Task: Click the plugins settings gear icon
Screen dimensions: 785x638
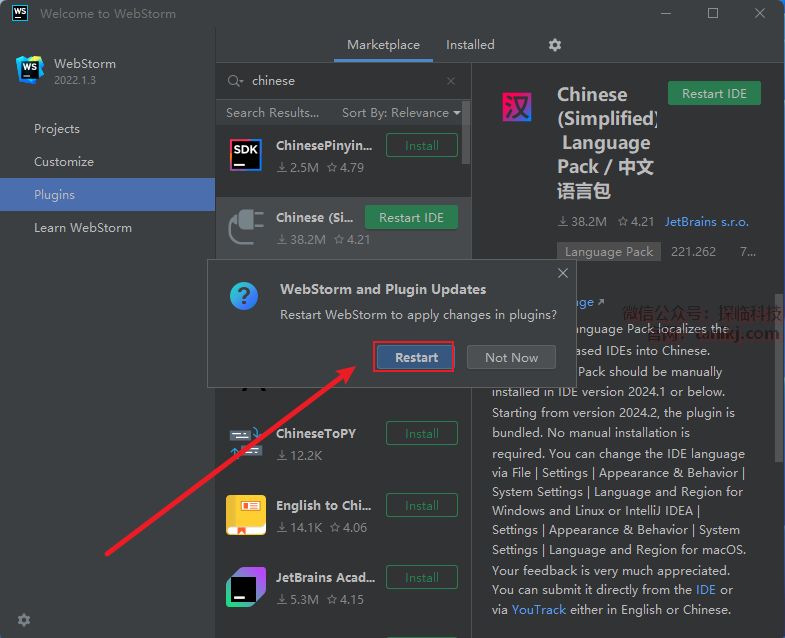Action: (555, 45)
